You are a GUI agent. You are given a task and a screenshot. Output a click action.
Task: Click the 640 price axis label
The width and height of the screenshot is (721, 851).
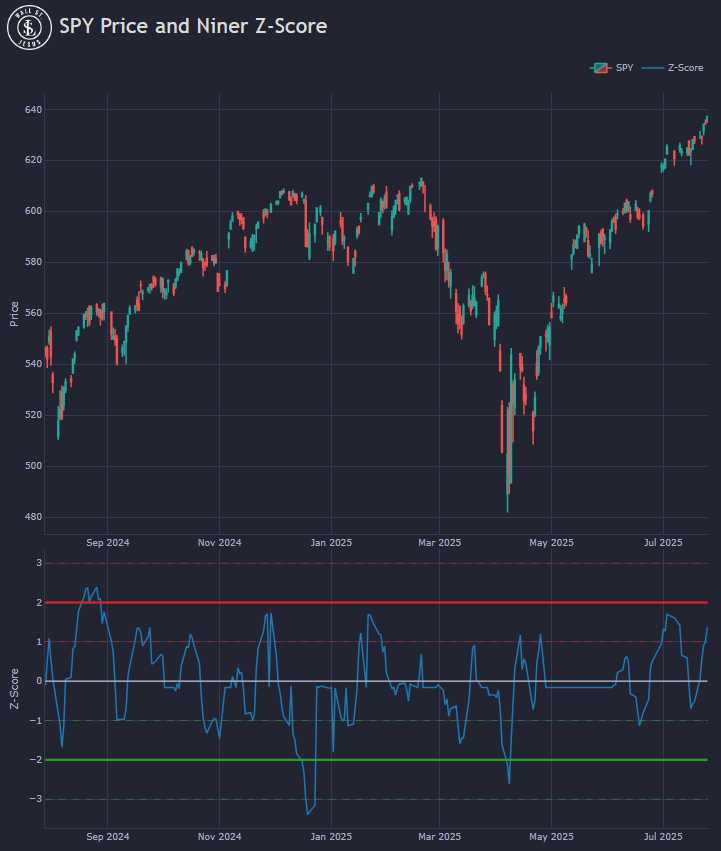[33, 110]
